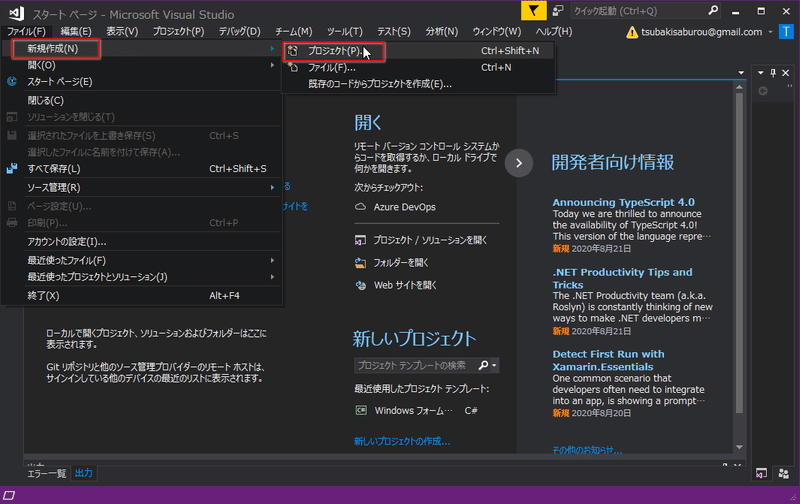Click the open folder icon

tap(360, 263)
